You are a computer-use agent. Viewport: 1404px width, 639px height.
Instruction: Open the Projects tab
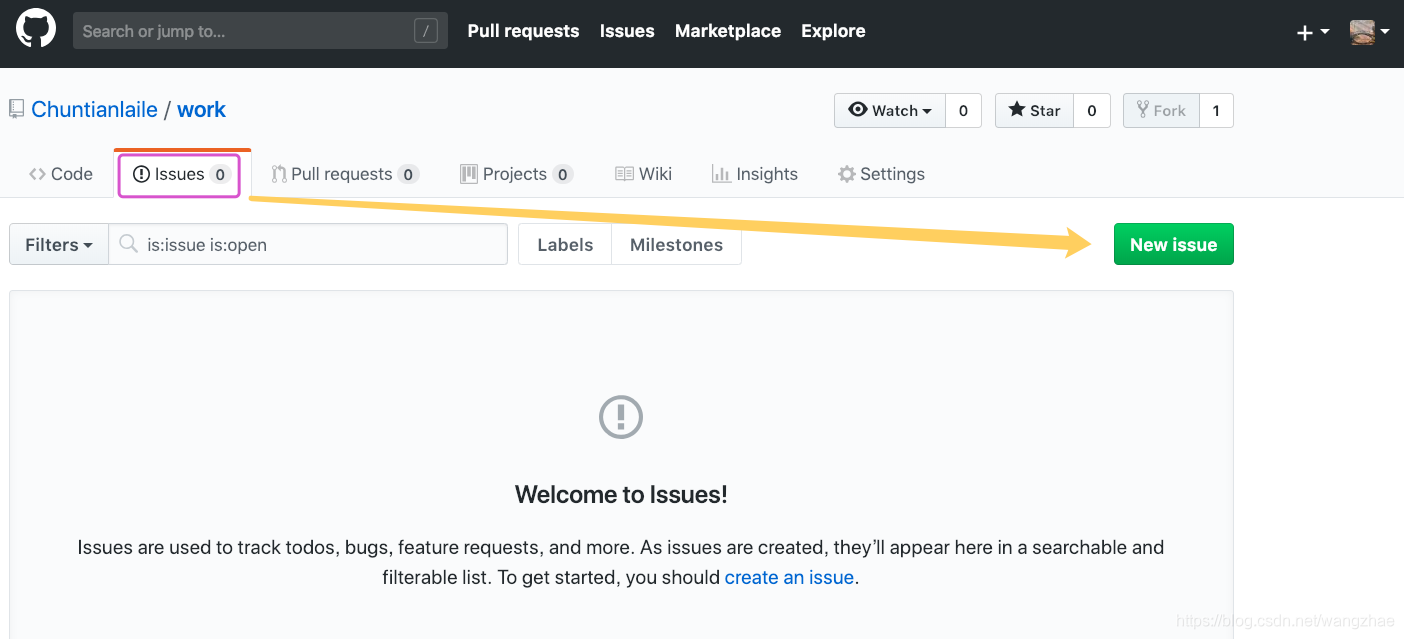[516, 174]
